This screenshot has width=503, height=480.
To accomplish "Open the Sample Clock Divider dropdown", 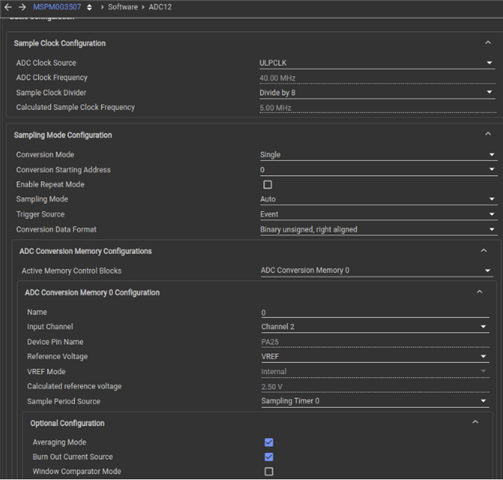I will 377,93.
